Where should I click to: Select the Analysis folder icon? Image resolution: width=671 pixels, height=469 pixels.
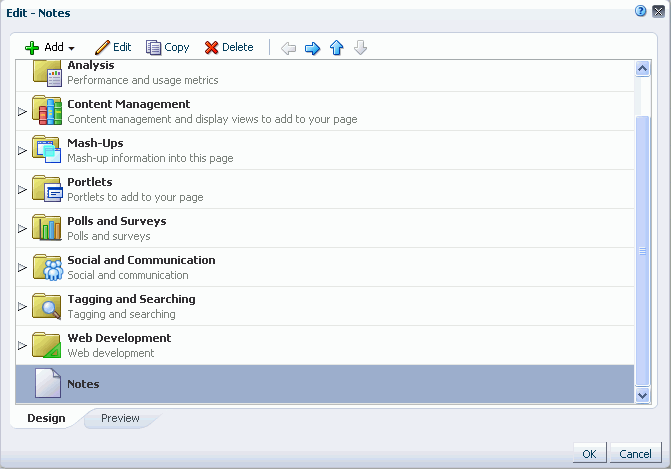click(47, 73)
